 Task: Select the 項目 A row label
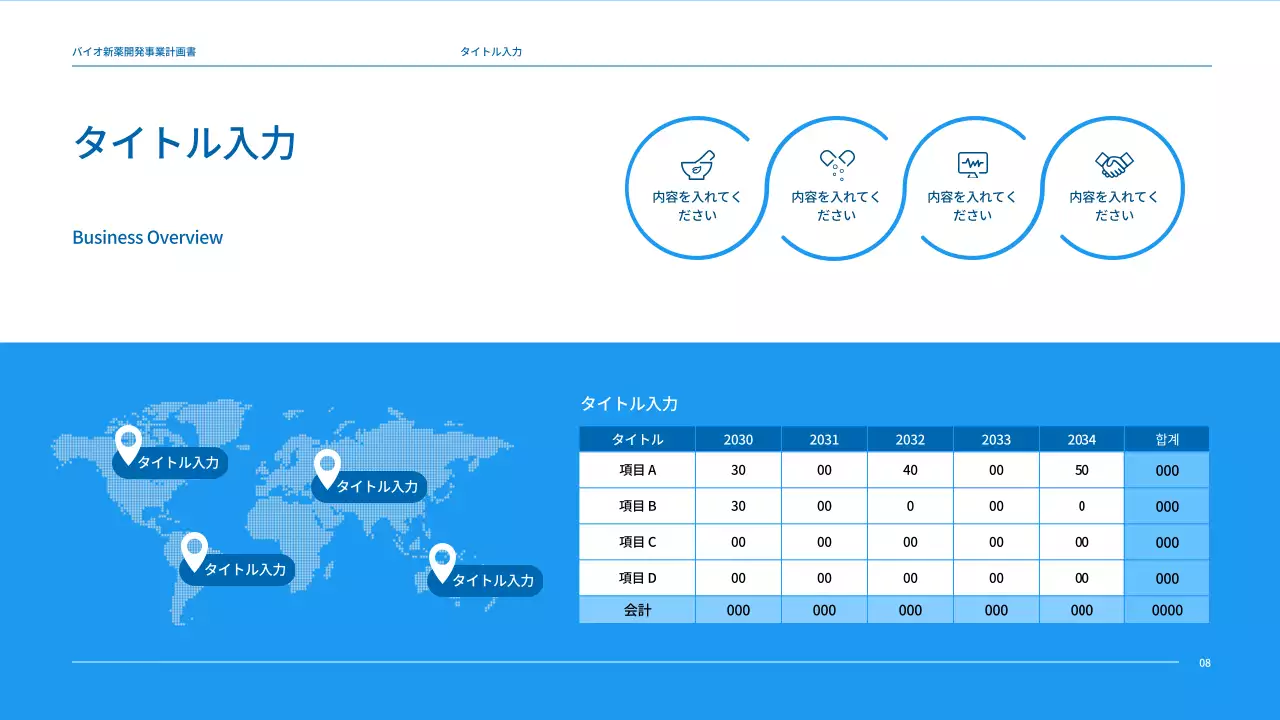[x=637, y=470]
